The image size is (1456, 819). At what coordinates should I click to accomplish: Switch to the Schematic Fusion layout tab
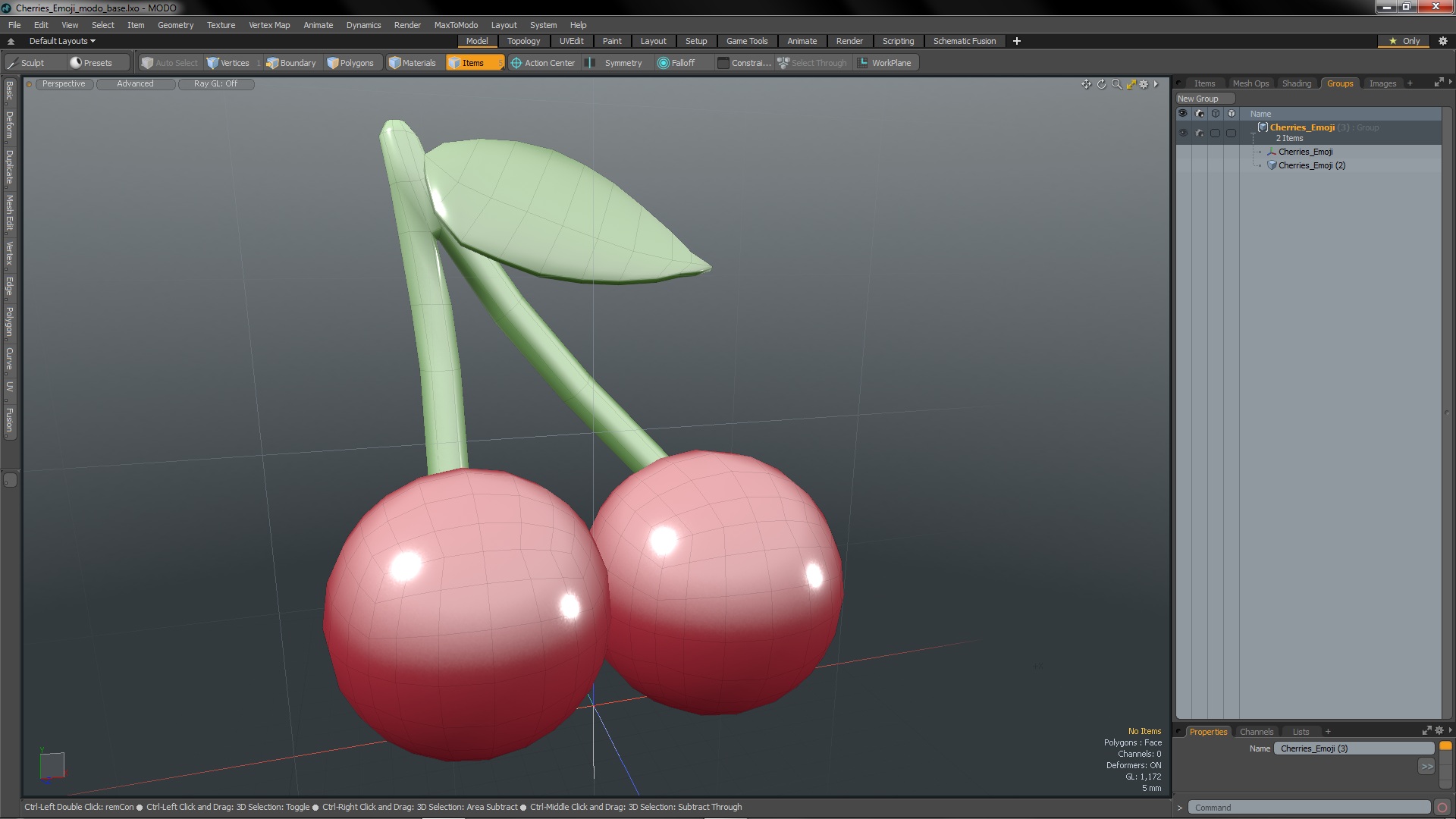(x=965, y=41)
